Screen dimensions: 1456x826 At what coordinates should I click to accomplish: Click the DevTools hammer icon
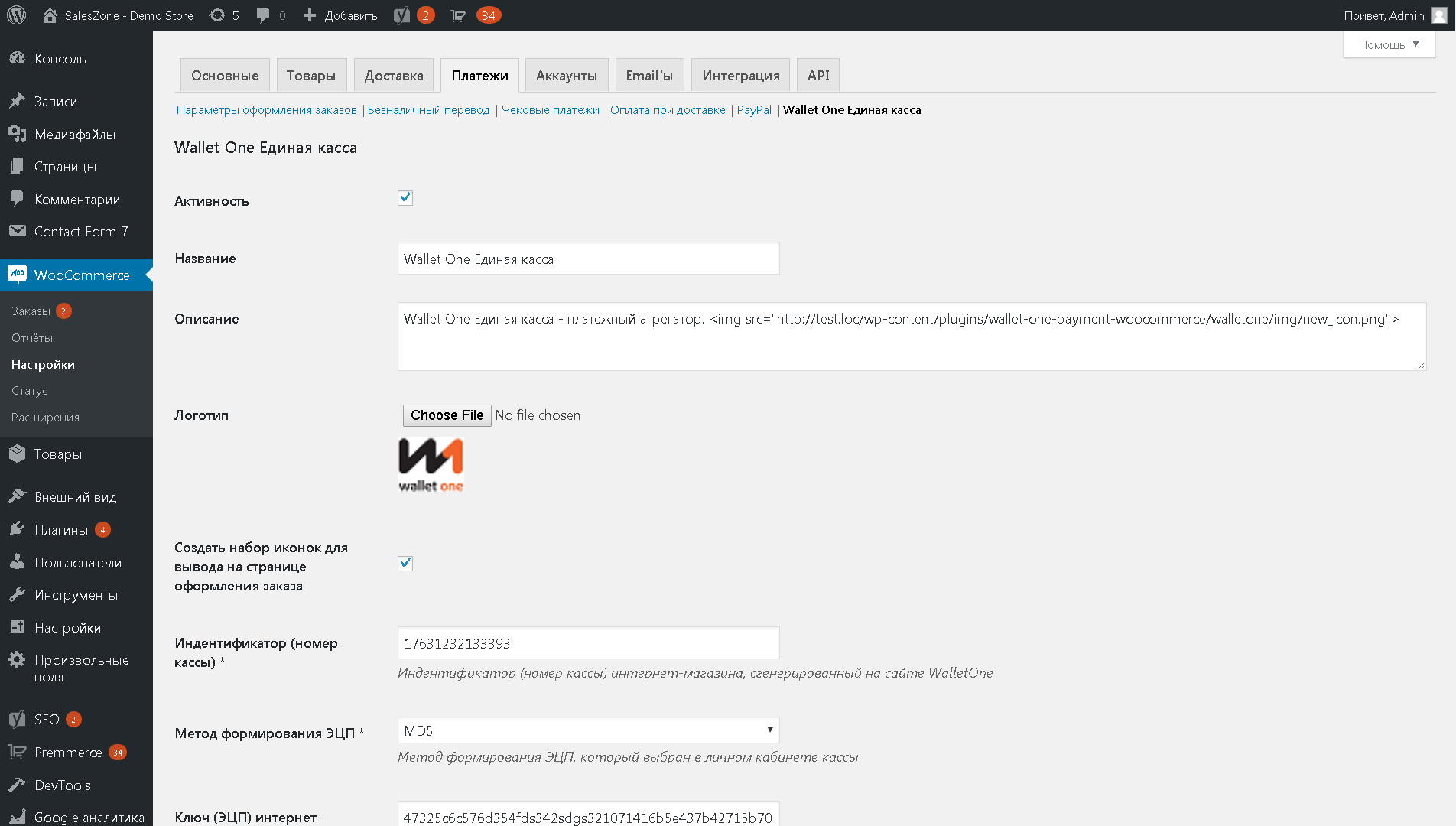pos(17,785)
